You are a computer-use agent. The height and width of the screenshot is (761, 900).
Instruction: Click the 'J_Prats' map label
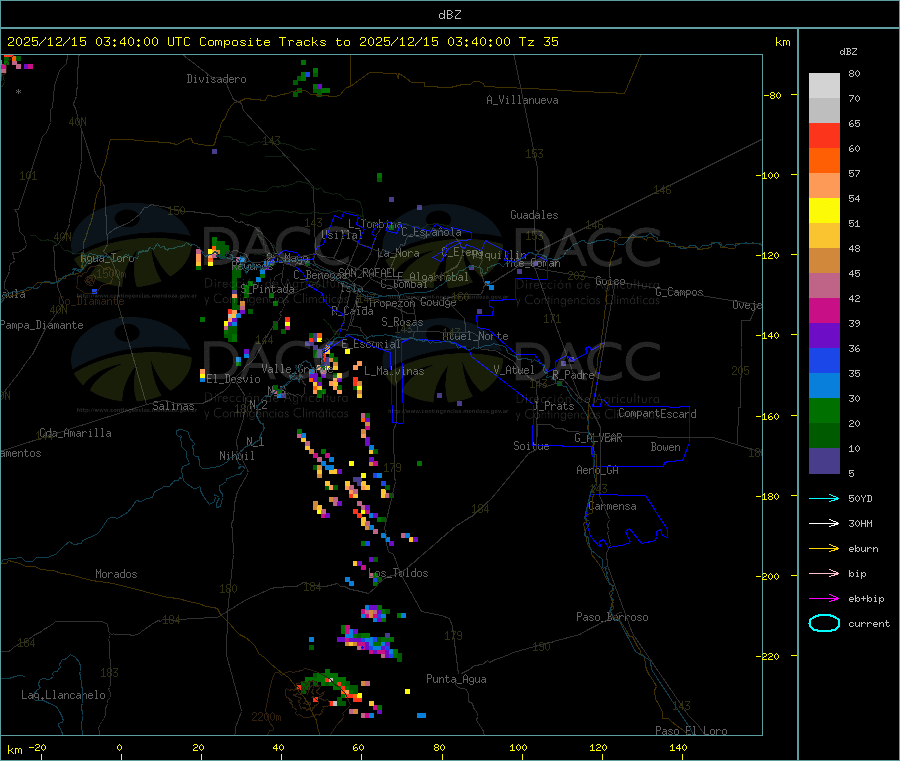click(553, 406)
